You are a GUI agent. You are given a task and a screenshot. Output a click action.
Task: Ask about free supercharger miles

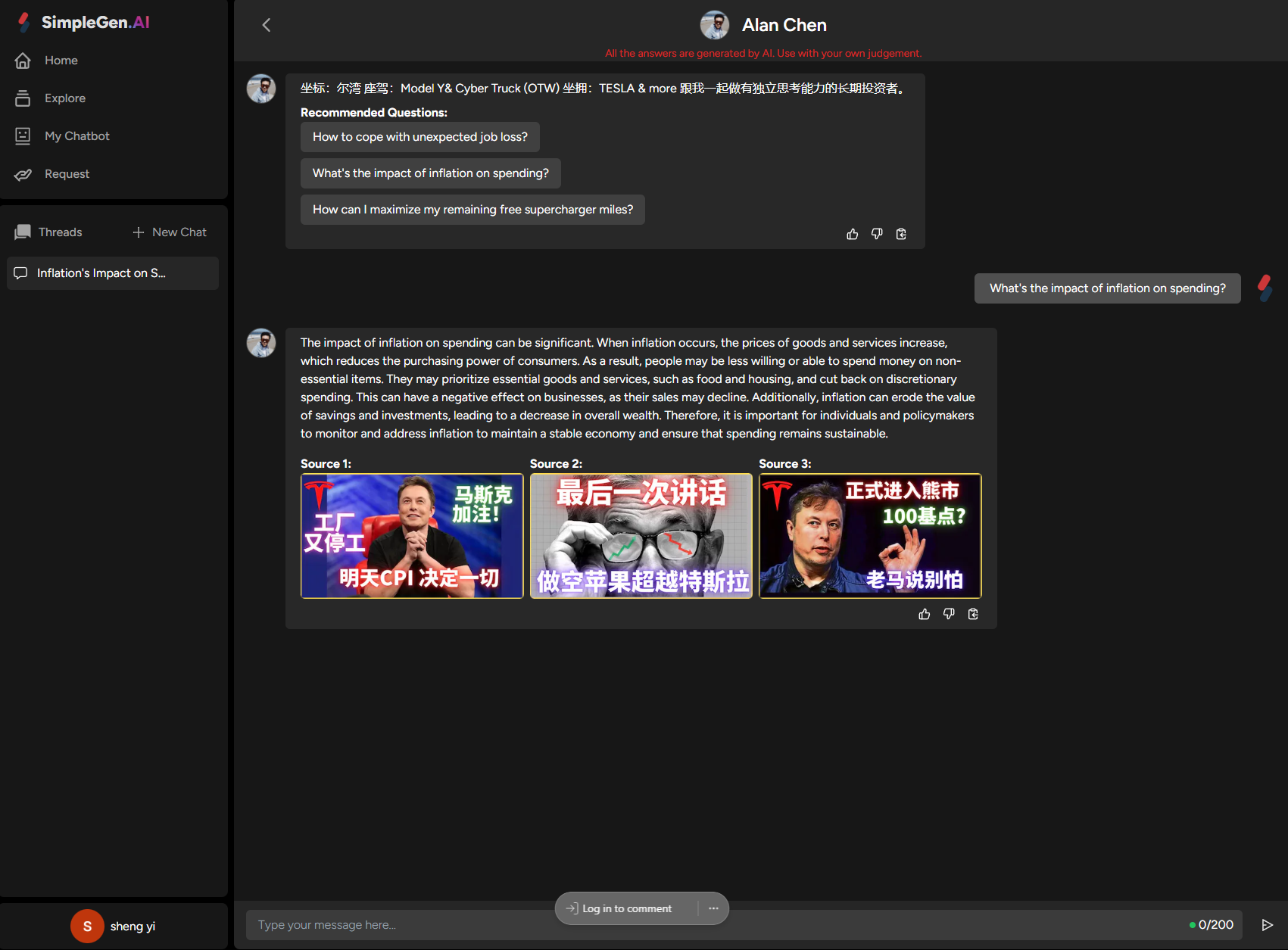[x=472, y=210]
